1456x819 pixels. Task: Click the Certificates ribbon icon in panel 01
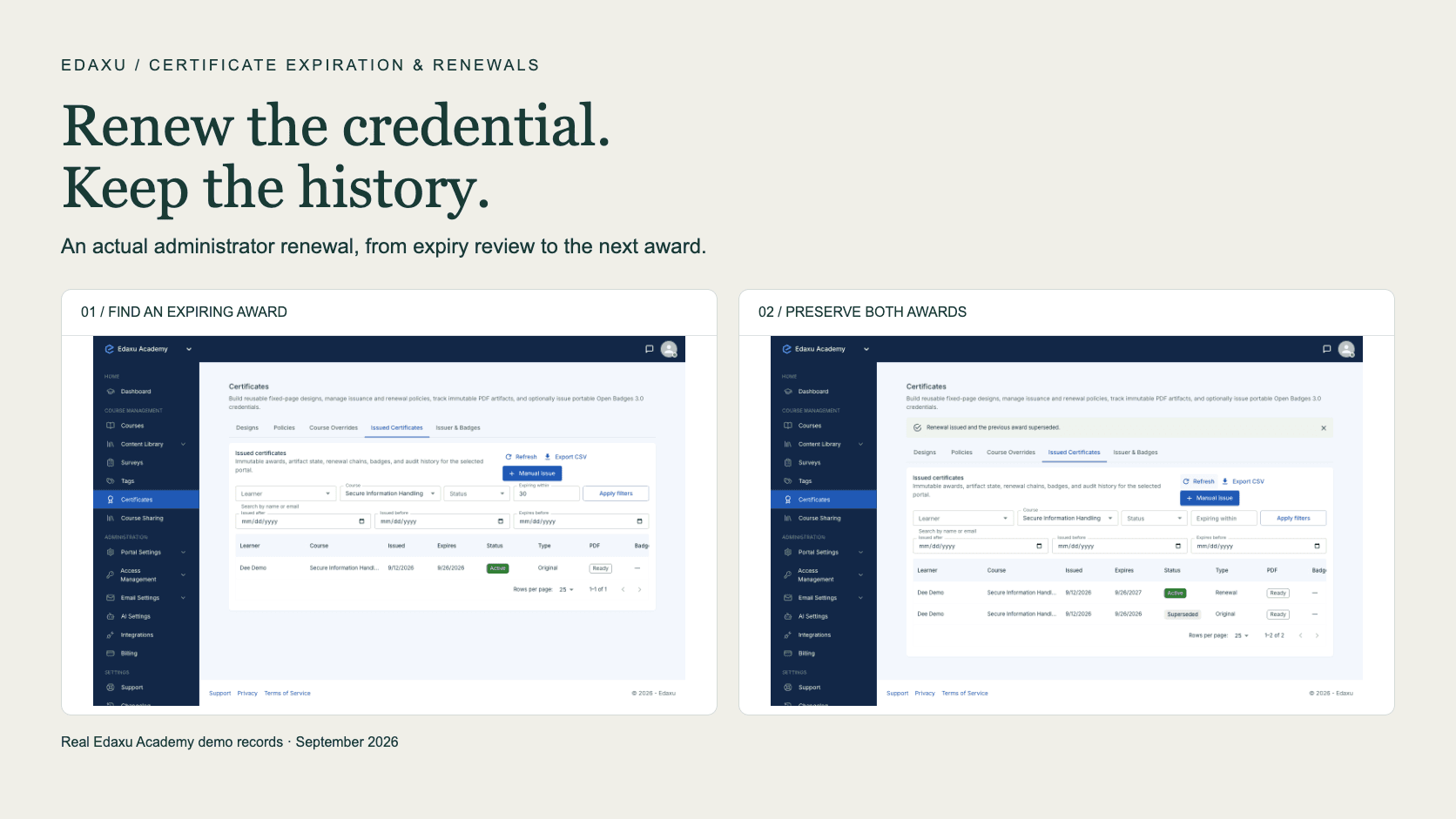tap(111, 500)
